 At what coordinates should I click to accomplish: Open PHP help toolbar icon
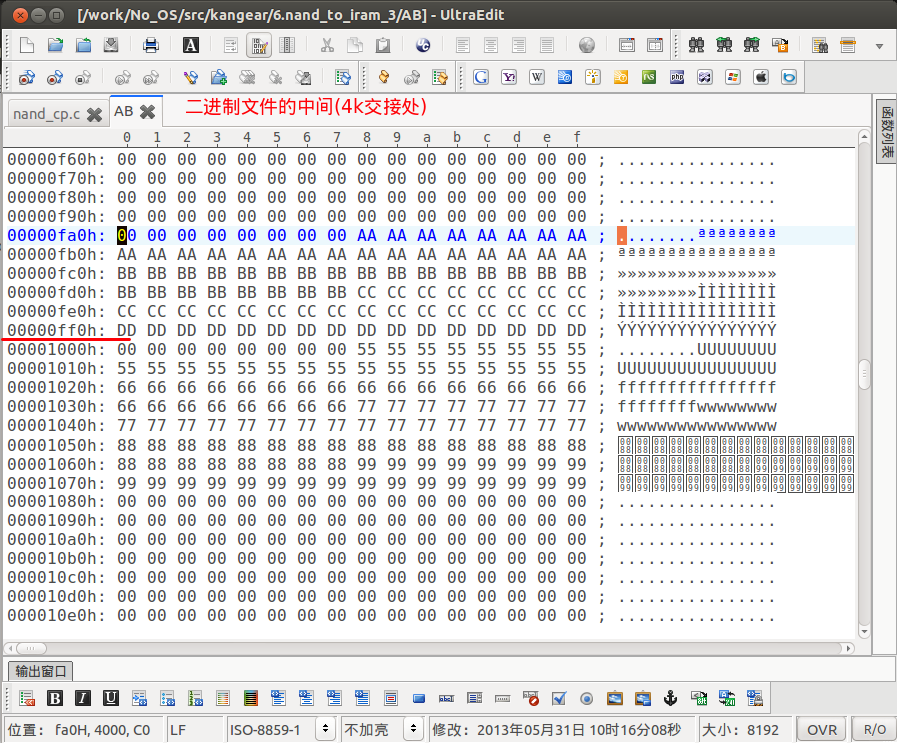tap(677, 77)
